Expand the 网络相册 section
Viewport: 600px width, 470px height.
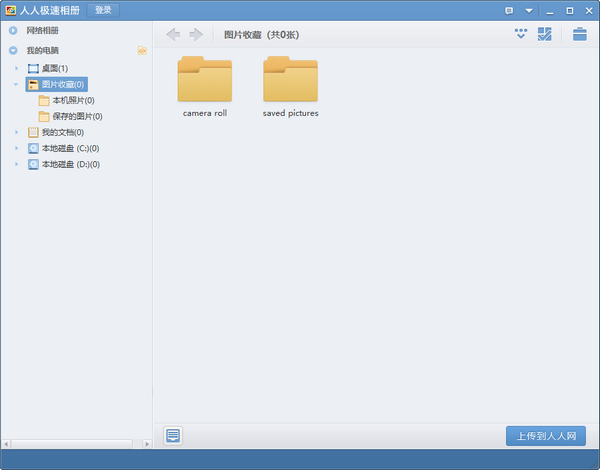13,30
